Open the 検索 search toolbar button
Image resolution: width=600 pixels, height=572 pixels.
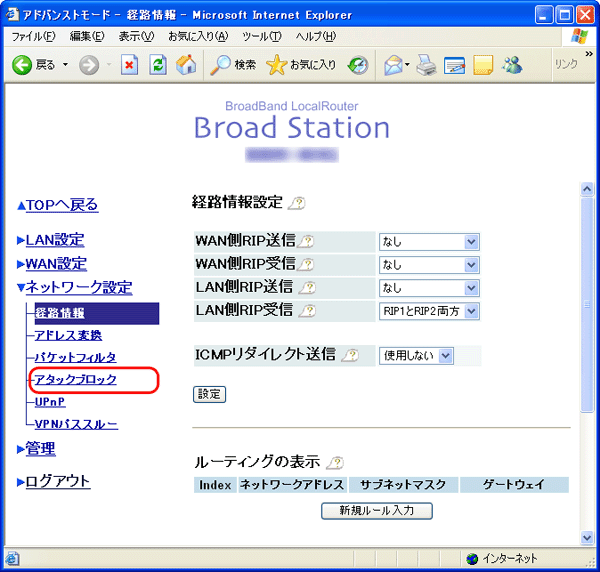pyautogui.click(x=233, y=65)
